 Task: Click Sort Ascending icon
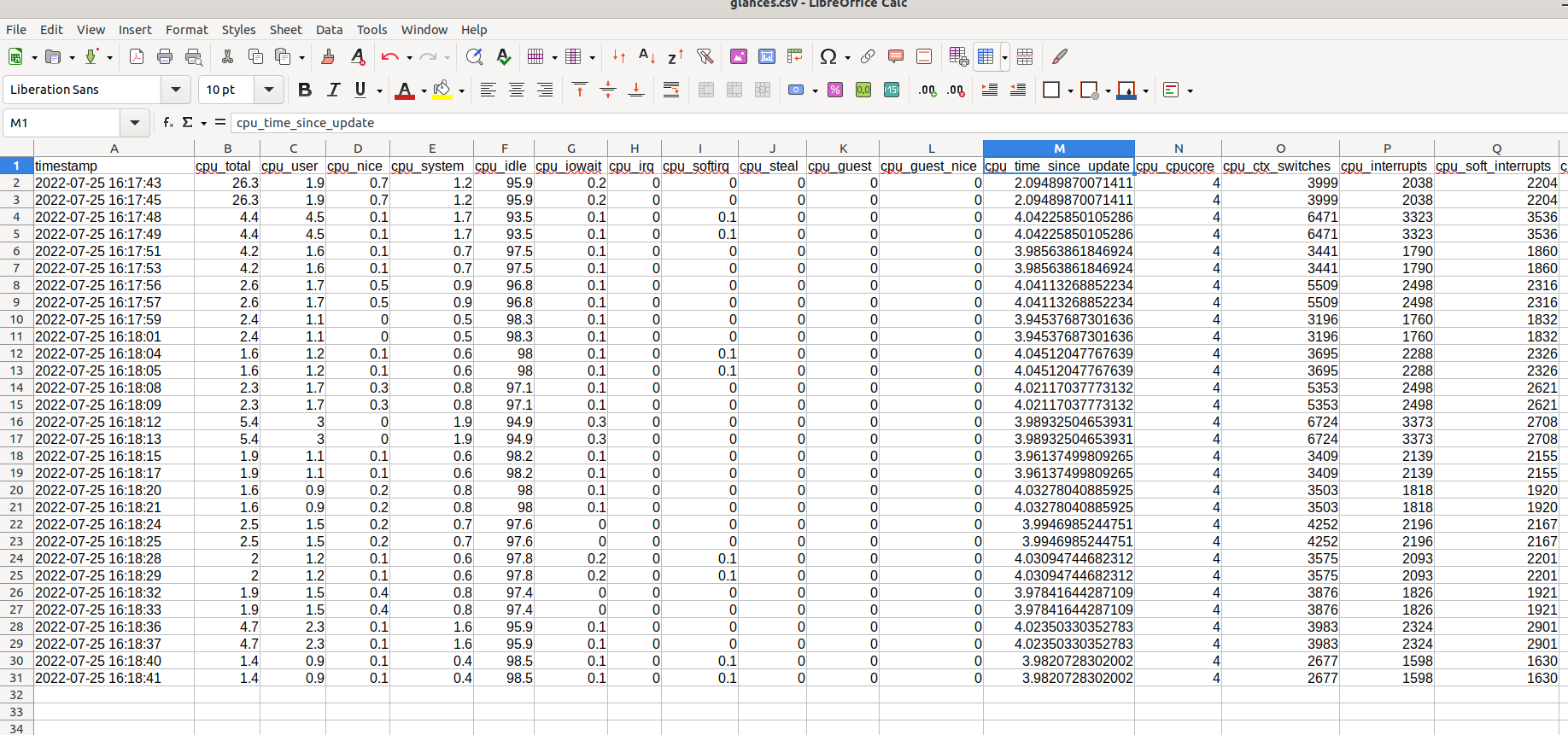click(x=647, y=57)
